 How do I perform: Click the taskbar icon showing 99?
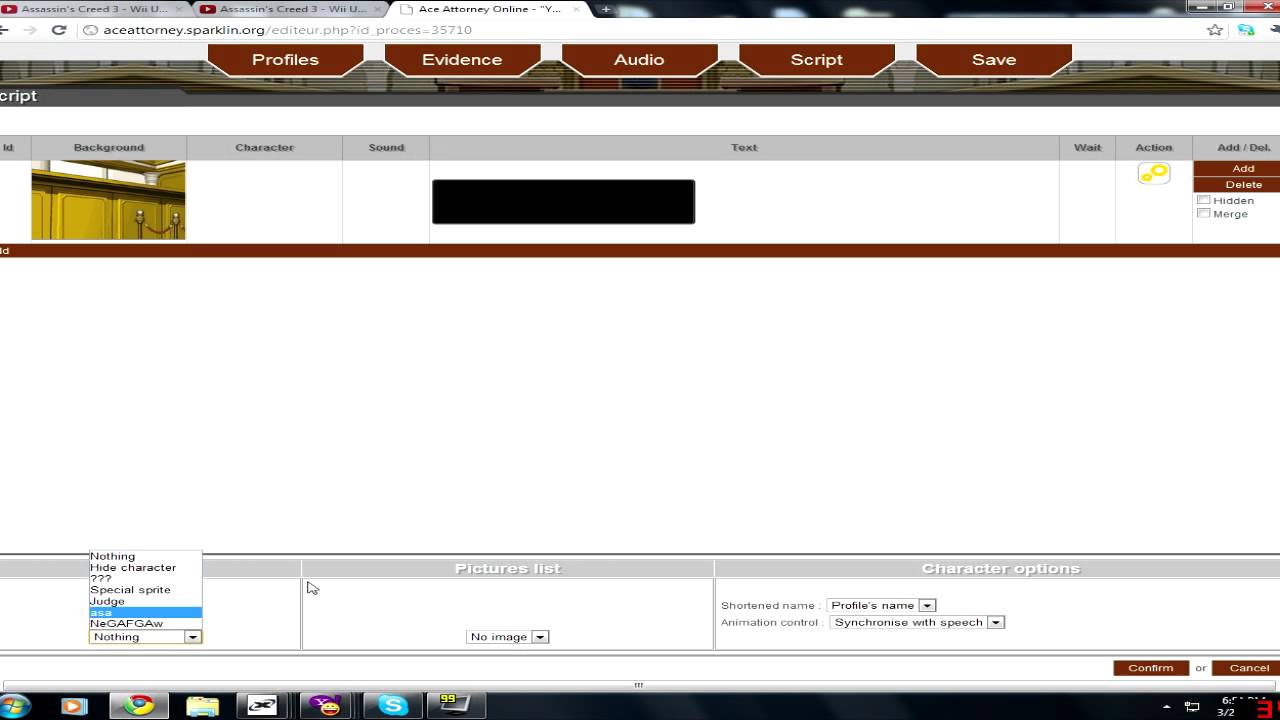[x=455, y=706]
